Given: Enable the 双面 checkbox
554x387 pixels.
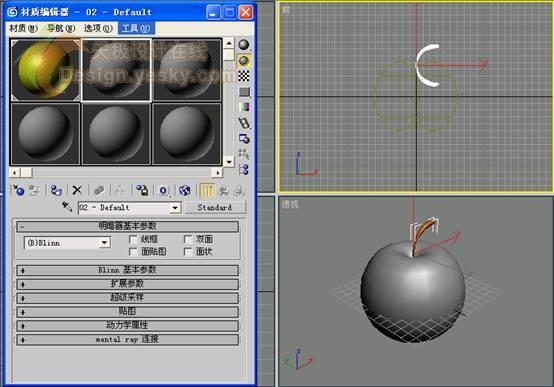Looking at the screenshot, I should 188,239.
